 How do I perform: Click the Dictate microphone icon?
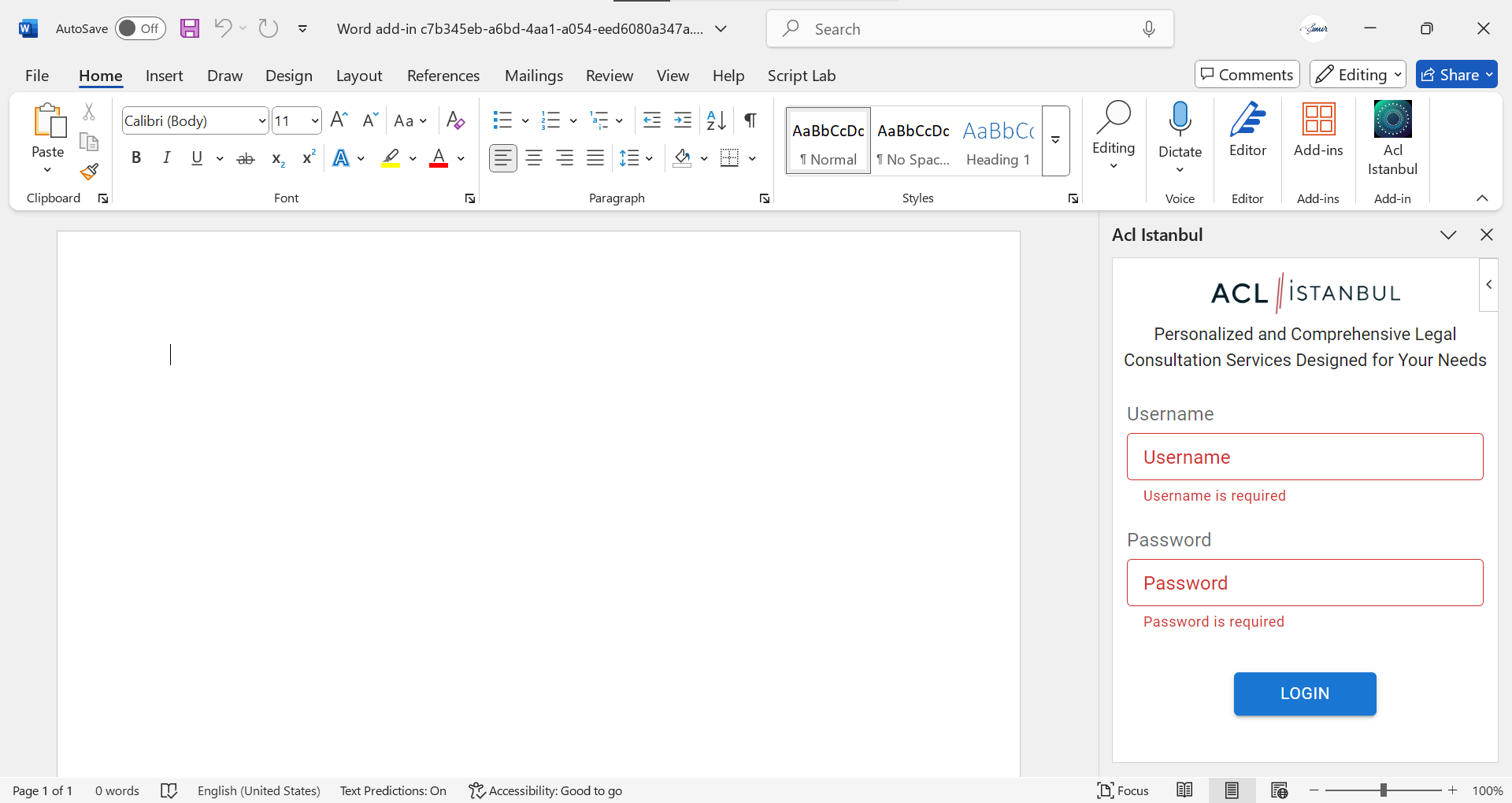(x=1180, y=120)
